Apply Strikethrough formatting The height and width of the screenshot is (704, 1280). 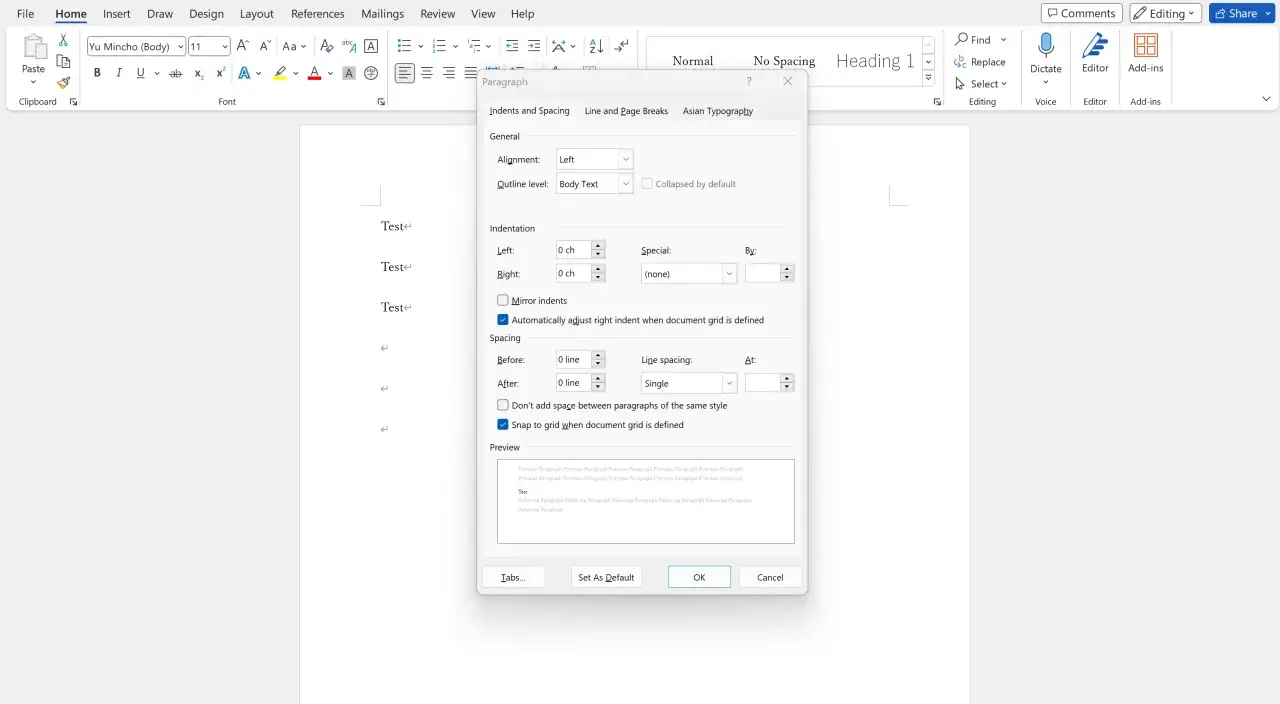176,73
